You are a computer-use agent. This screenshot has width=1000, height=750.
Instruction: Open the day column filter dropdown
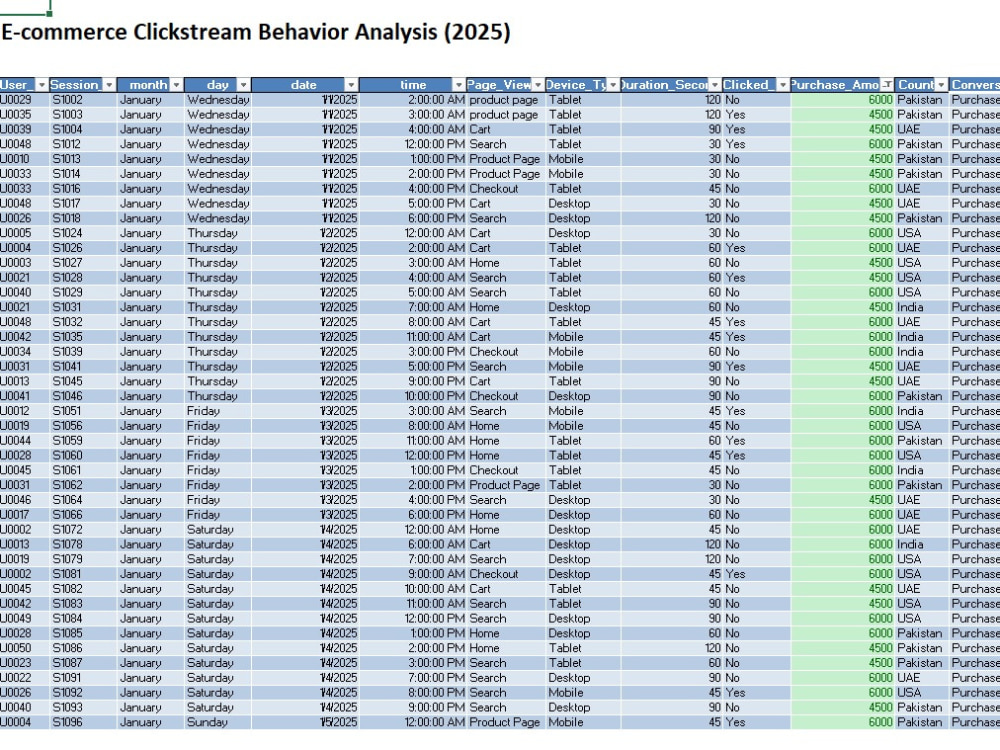[243, 85]
